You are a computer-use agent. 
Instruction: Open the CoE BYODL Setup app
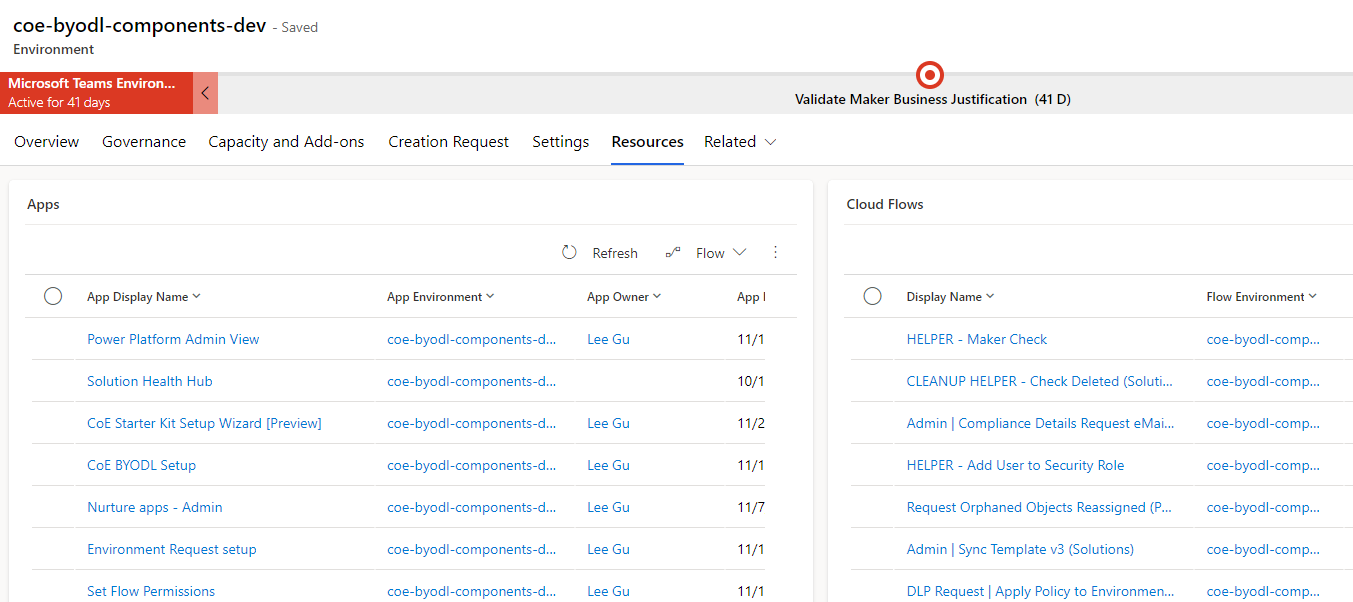(x=141, y=465)
